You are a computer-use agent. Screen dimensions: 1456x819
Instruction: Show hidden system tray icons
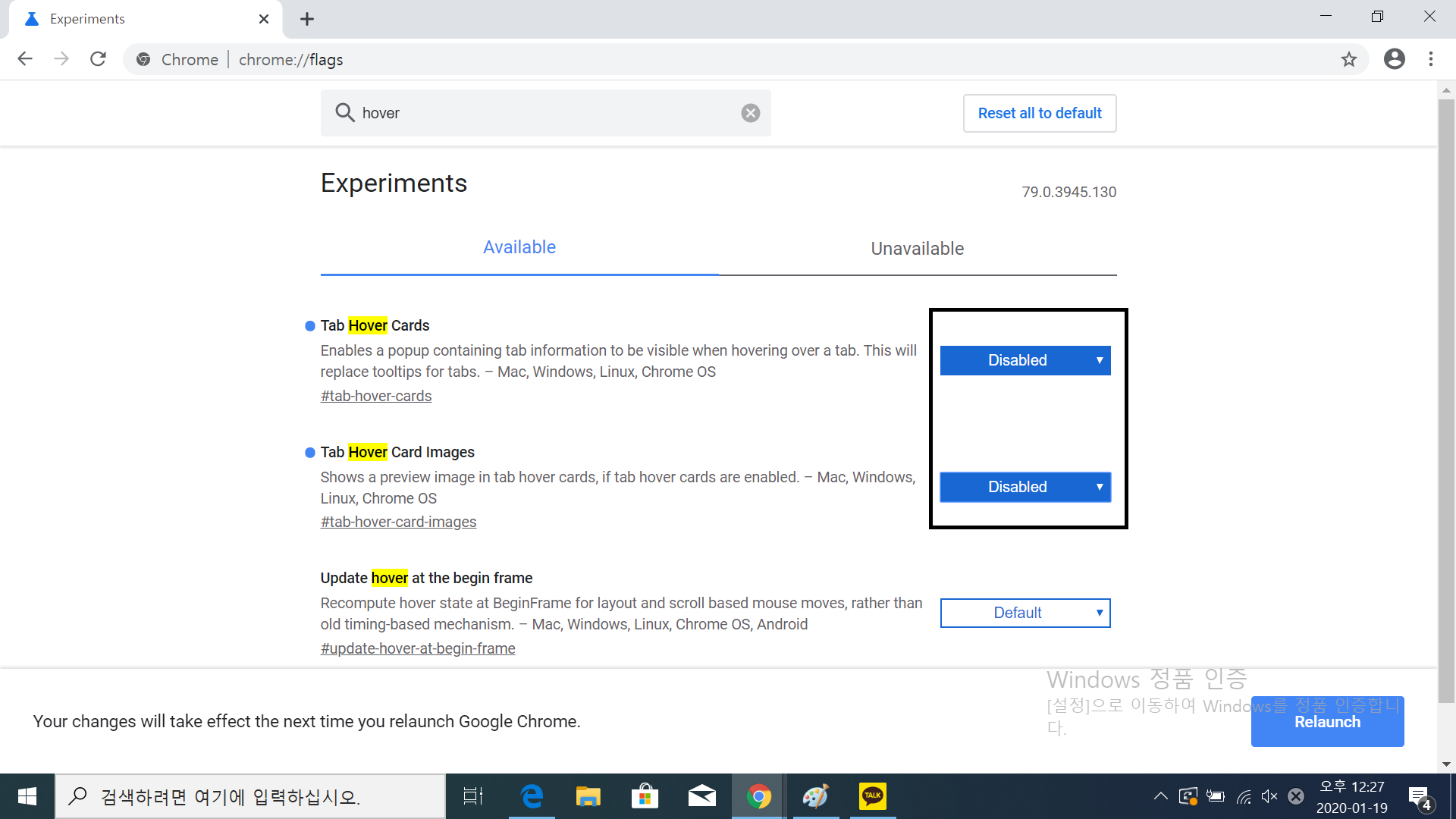click(x=1160, y=796)
